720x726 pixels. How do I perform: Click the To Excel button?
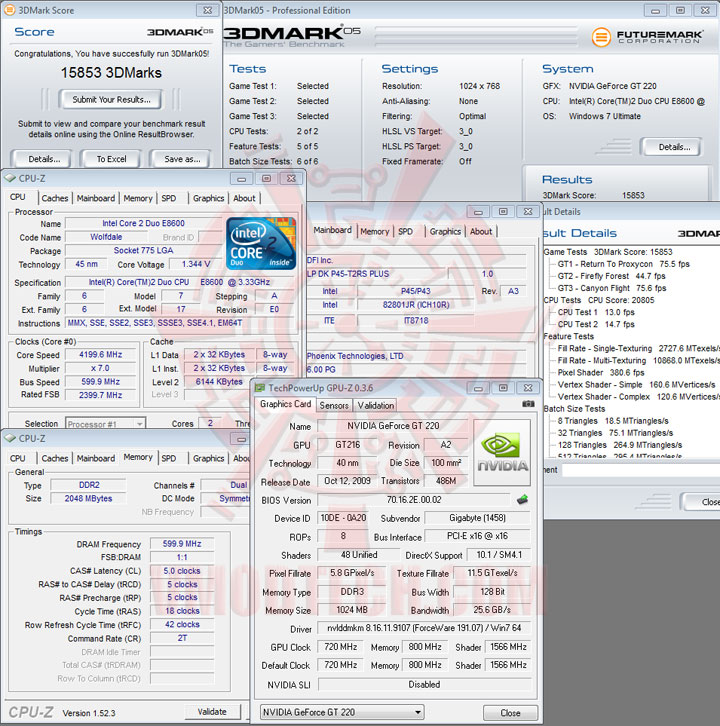pos(111,159)
